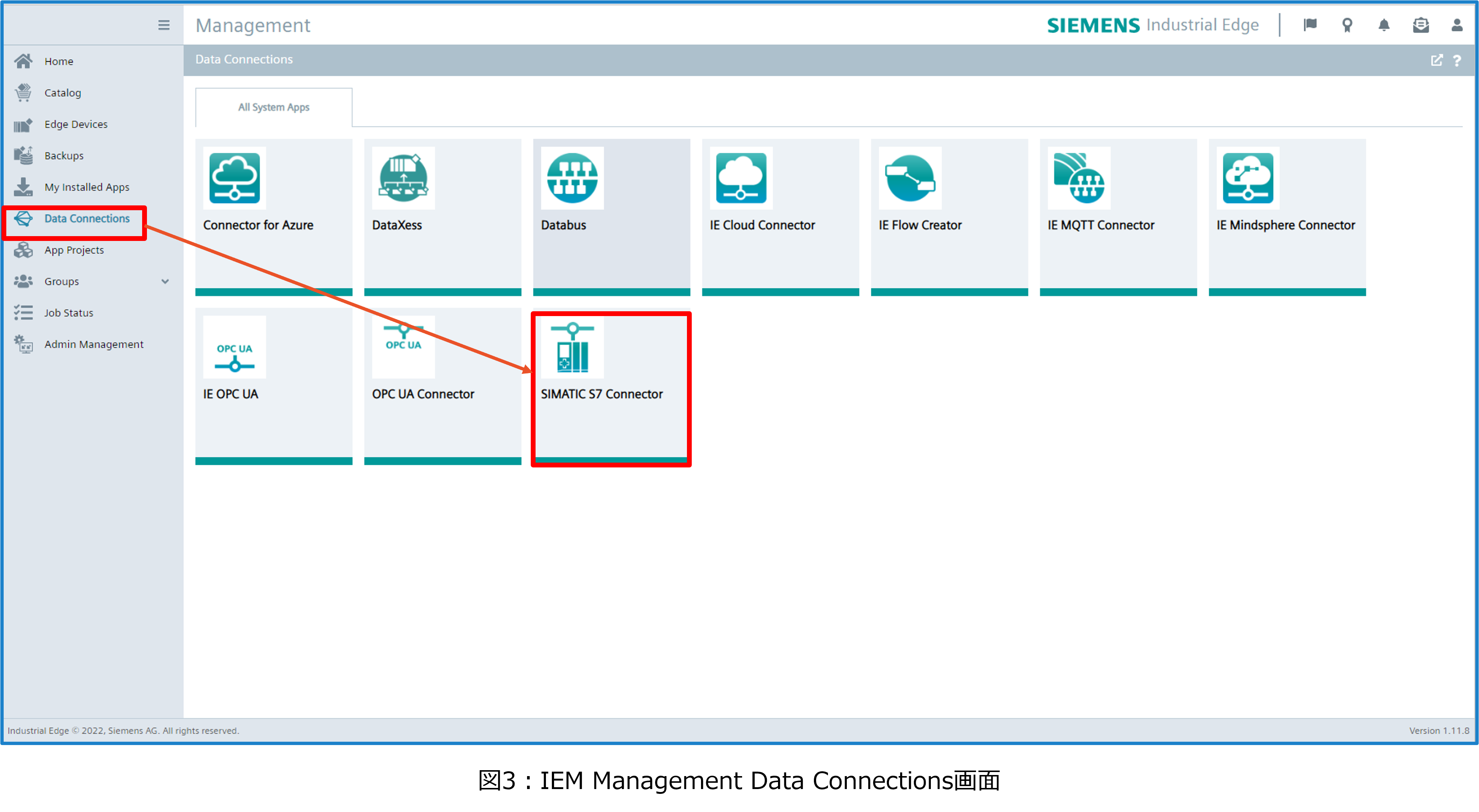Click the IE MQTT Connector icon

point(1078,178)
